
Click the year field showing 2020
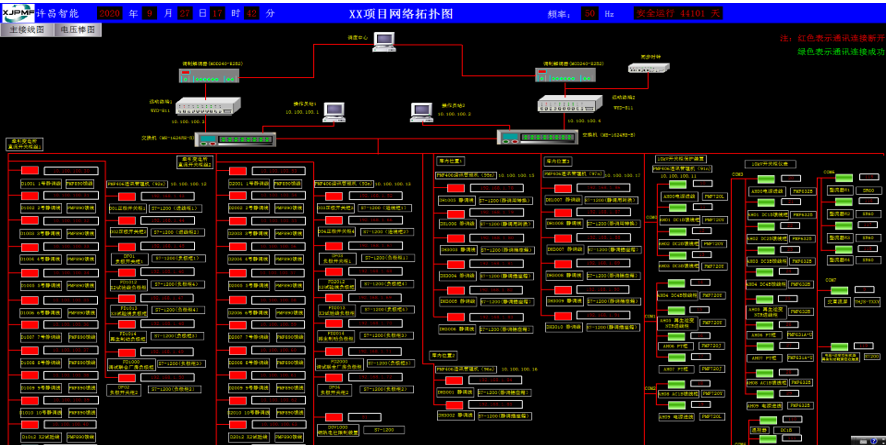(x=112, y=14)
